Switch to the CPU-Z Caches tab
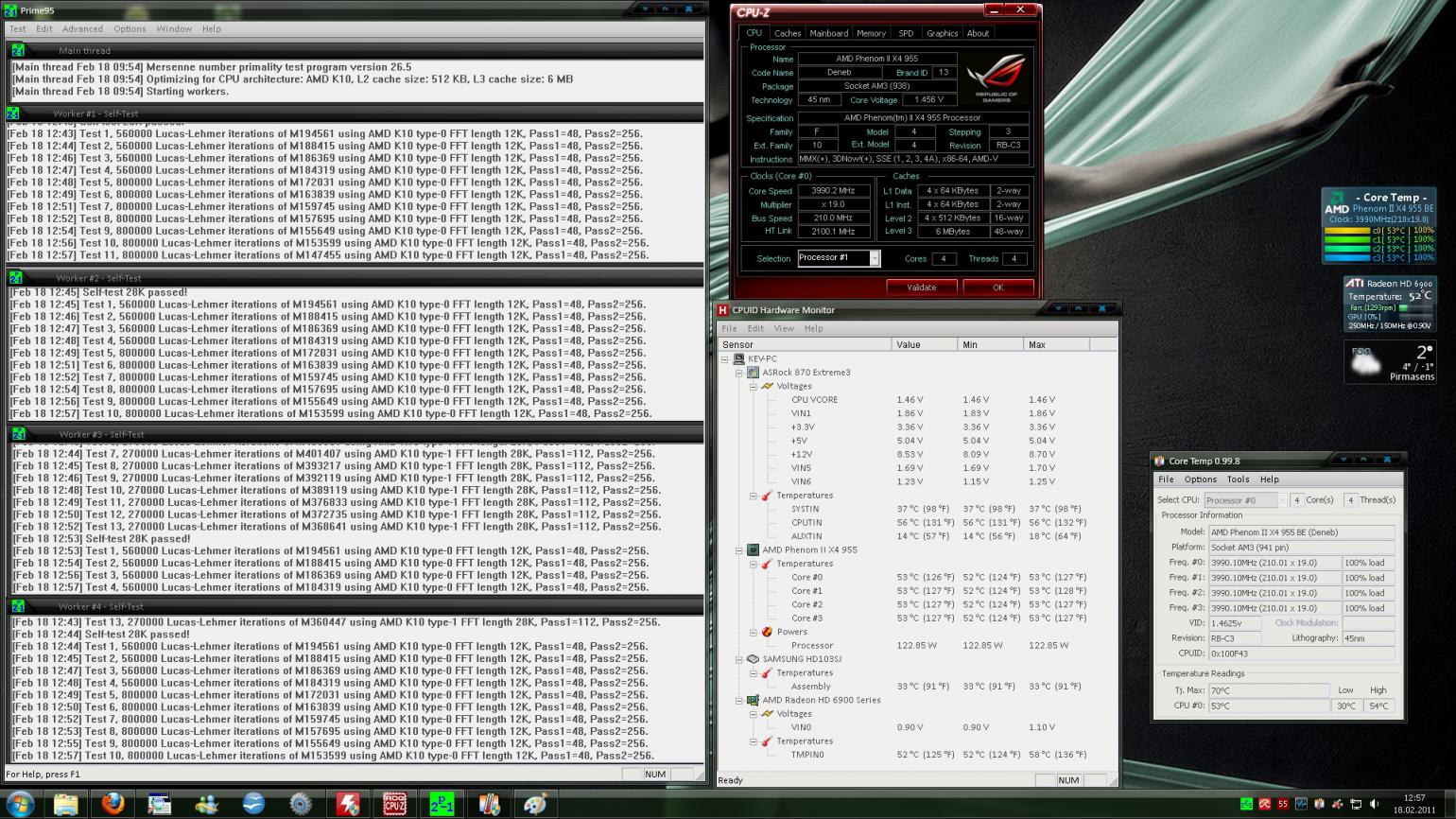Image resolution: width=1456 pixels, height=819 pixels. (x=788, y=33)
